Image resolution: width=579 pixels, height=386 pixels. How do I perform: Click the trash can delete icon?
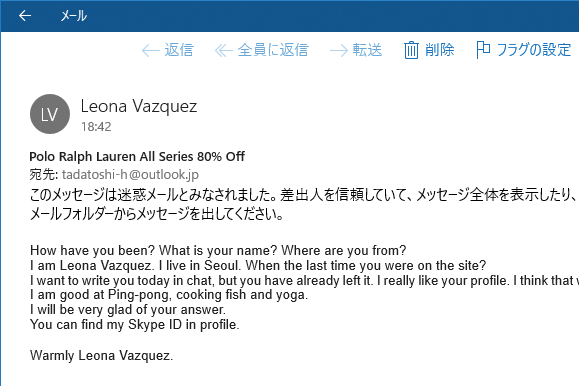click(411, 50)
